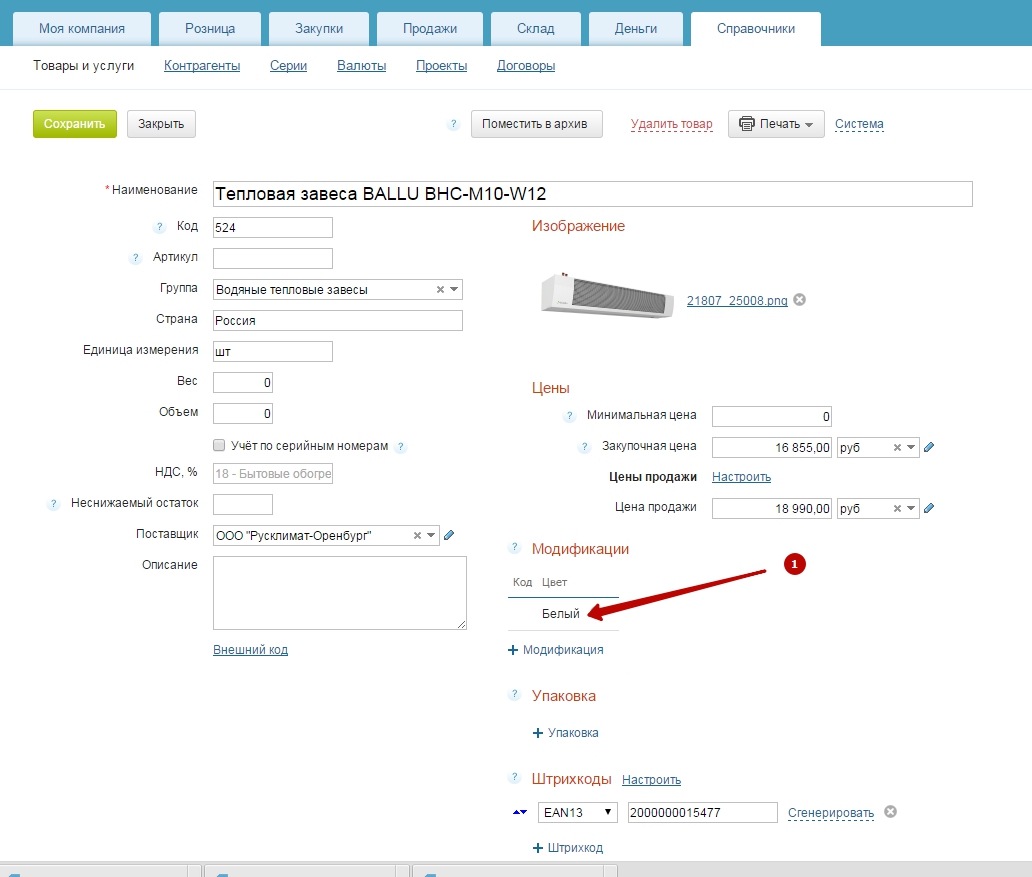Click the Минимальная цена input field
The width and height of the screenshot is (1032, 877).
pyautogui.click(x=771, y=416)
